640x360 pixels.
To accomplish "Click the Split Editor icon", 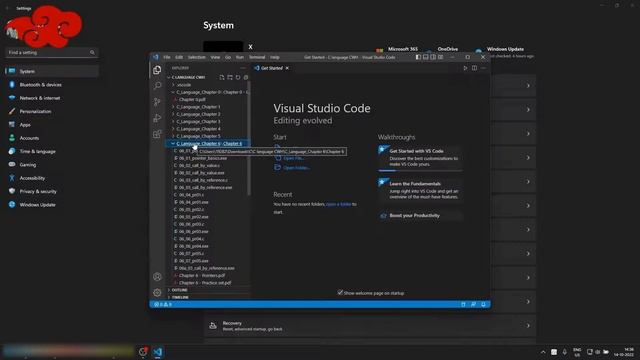I will pyautogui.click(x=474, y=68).
